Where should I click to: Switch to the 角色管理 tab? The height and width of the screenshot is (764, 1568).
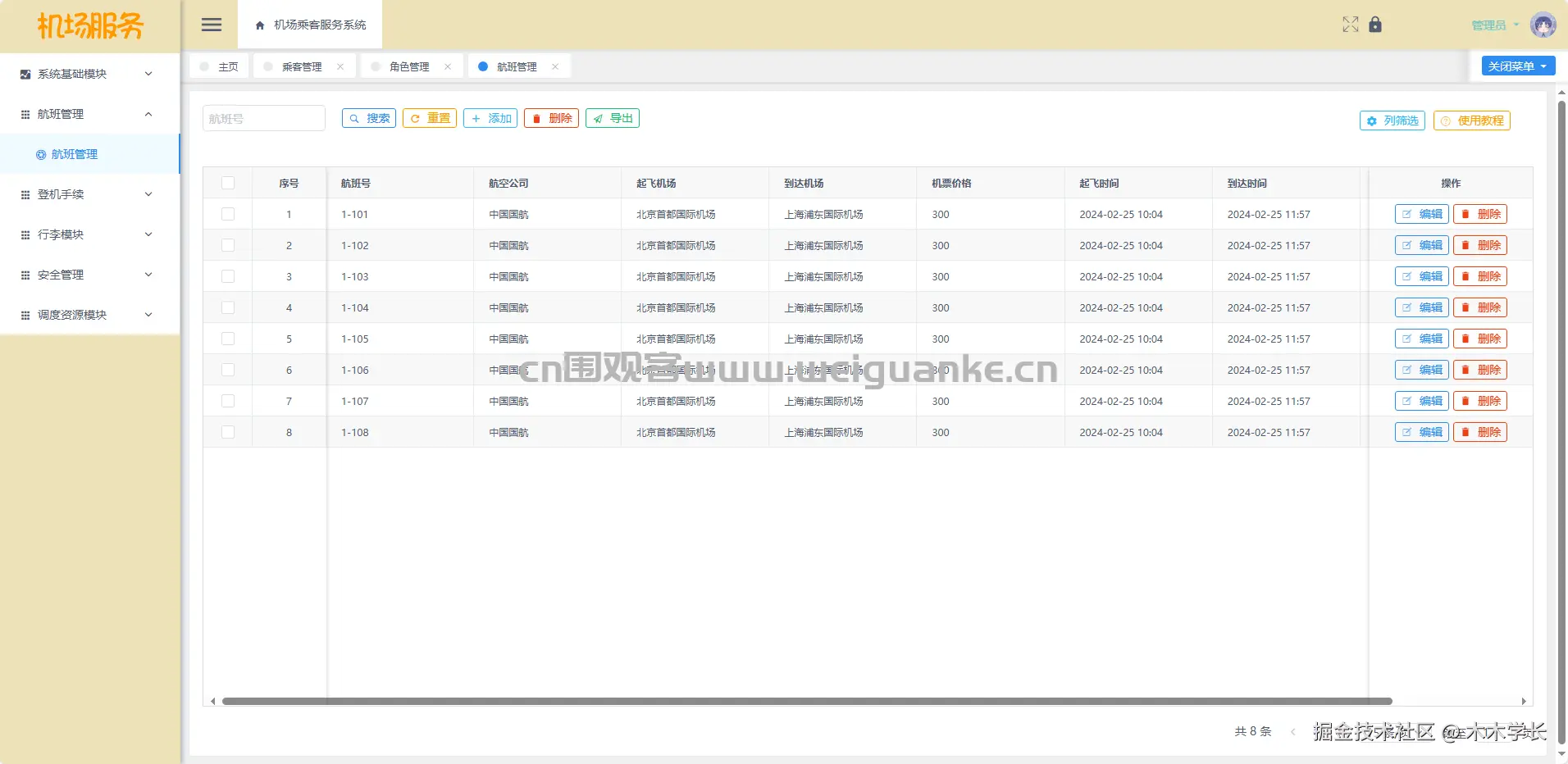click(412, 66)
